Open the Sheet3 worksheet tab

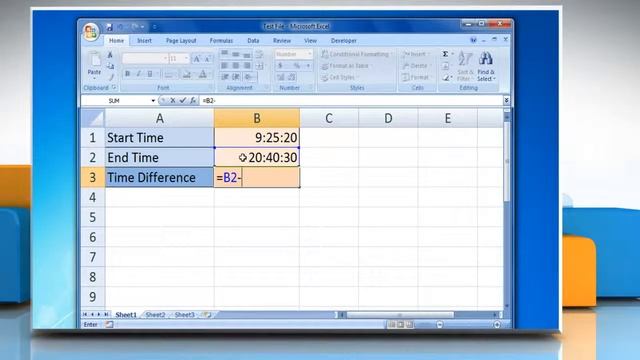tap(184, 315)
